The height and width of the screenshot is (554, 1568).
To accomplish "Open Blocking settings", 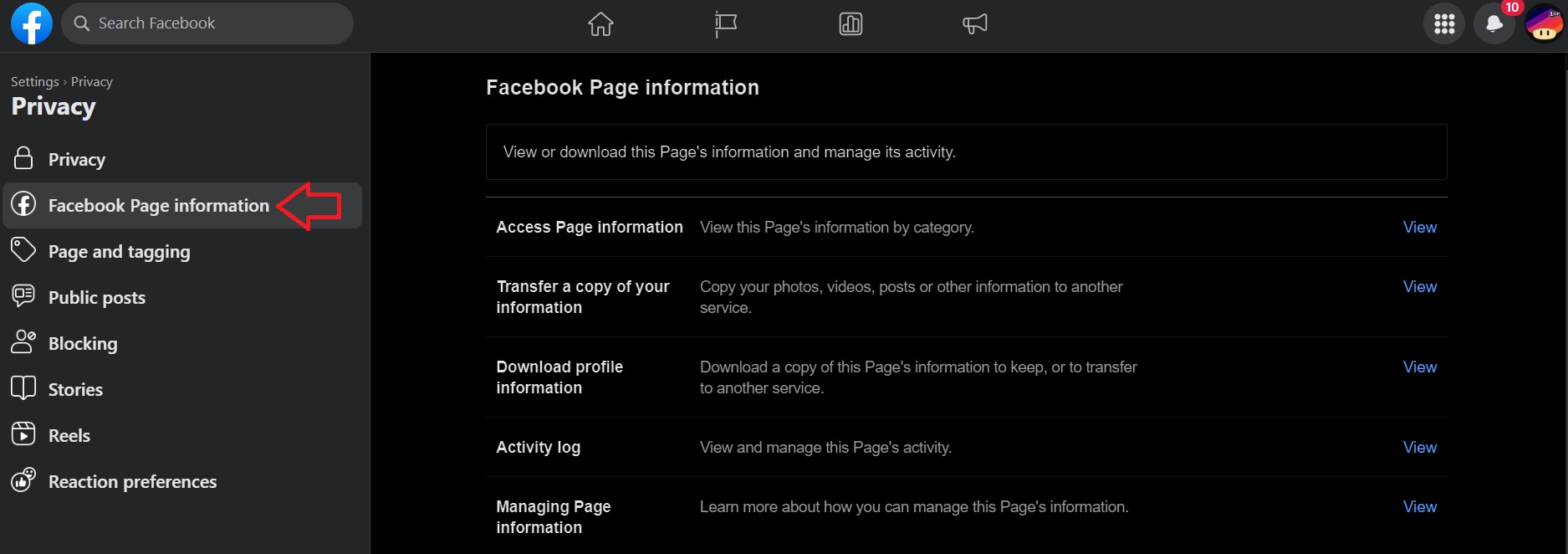I will (182, 343).
